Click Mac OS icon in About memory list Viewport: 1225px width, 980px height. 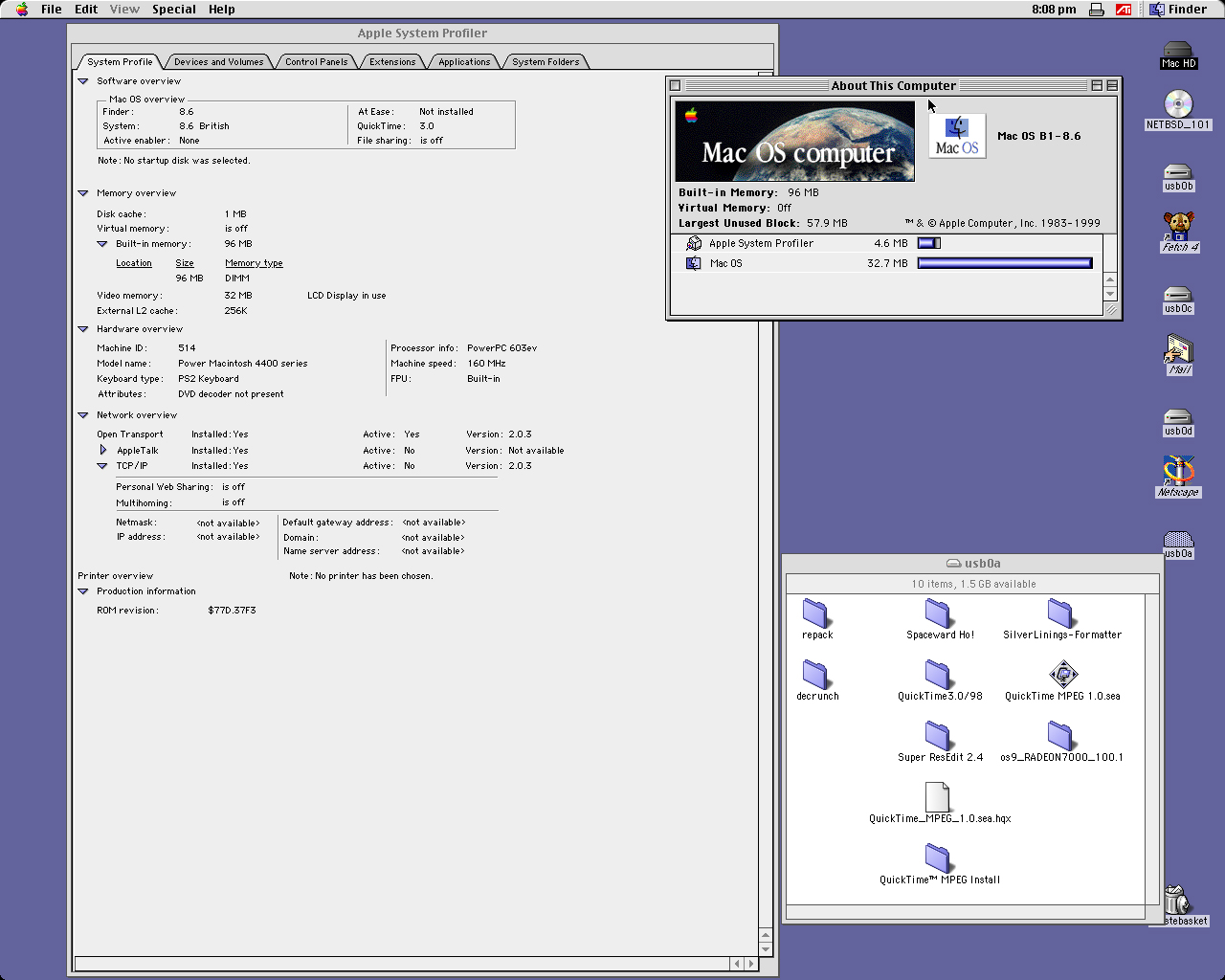(x=694, y=263)
